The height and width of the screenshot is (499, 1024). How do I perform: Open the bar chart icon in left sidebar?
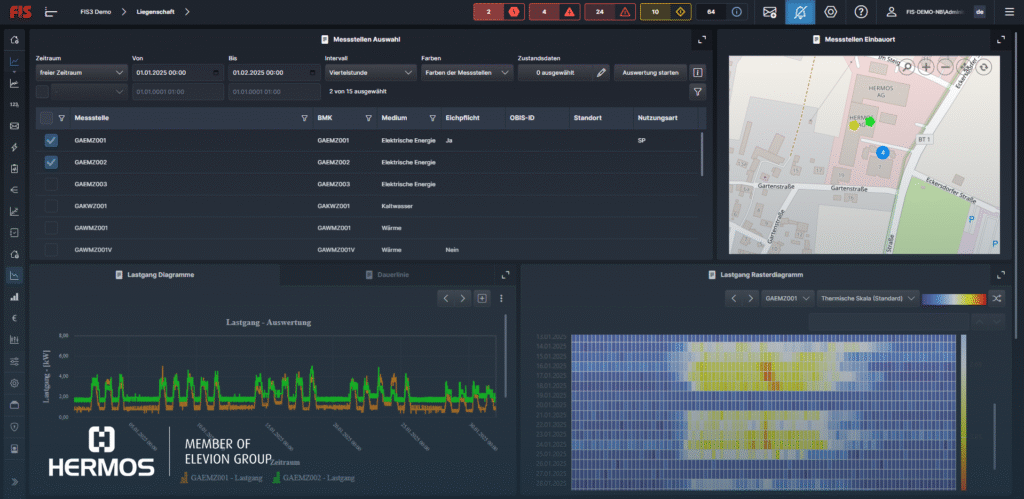point(14,297)
